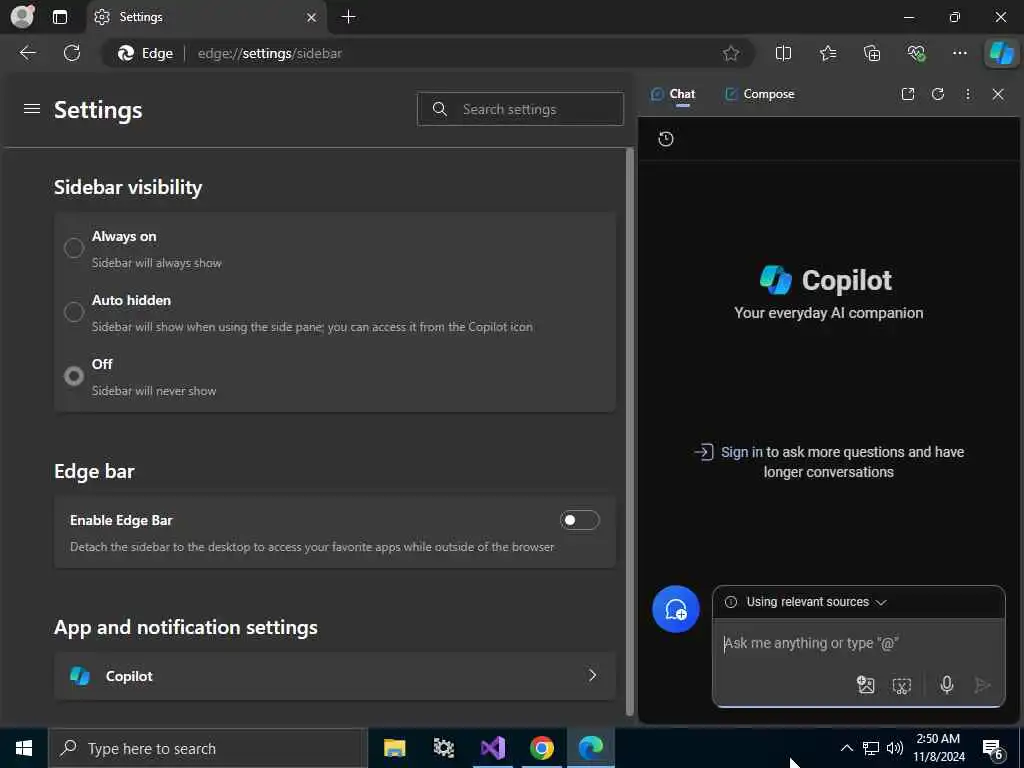
Task: Select the Settings browser tab
Action: (206, 17)
